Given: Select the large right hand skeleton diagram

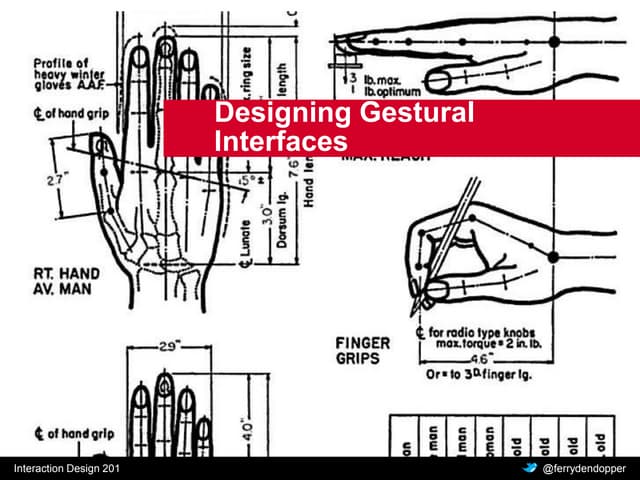Looking at the screenshot, I should [170, 200].
